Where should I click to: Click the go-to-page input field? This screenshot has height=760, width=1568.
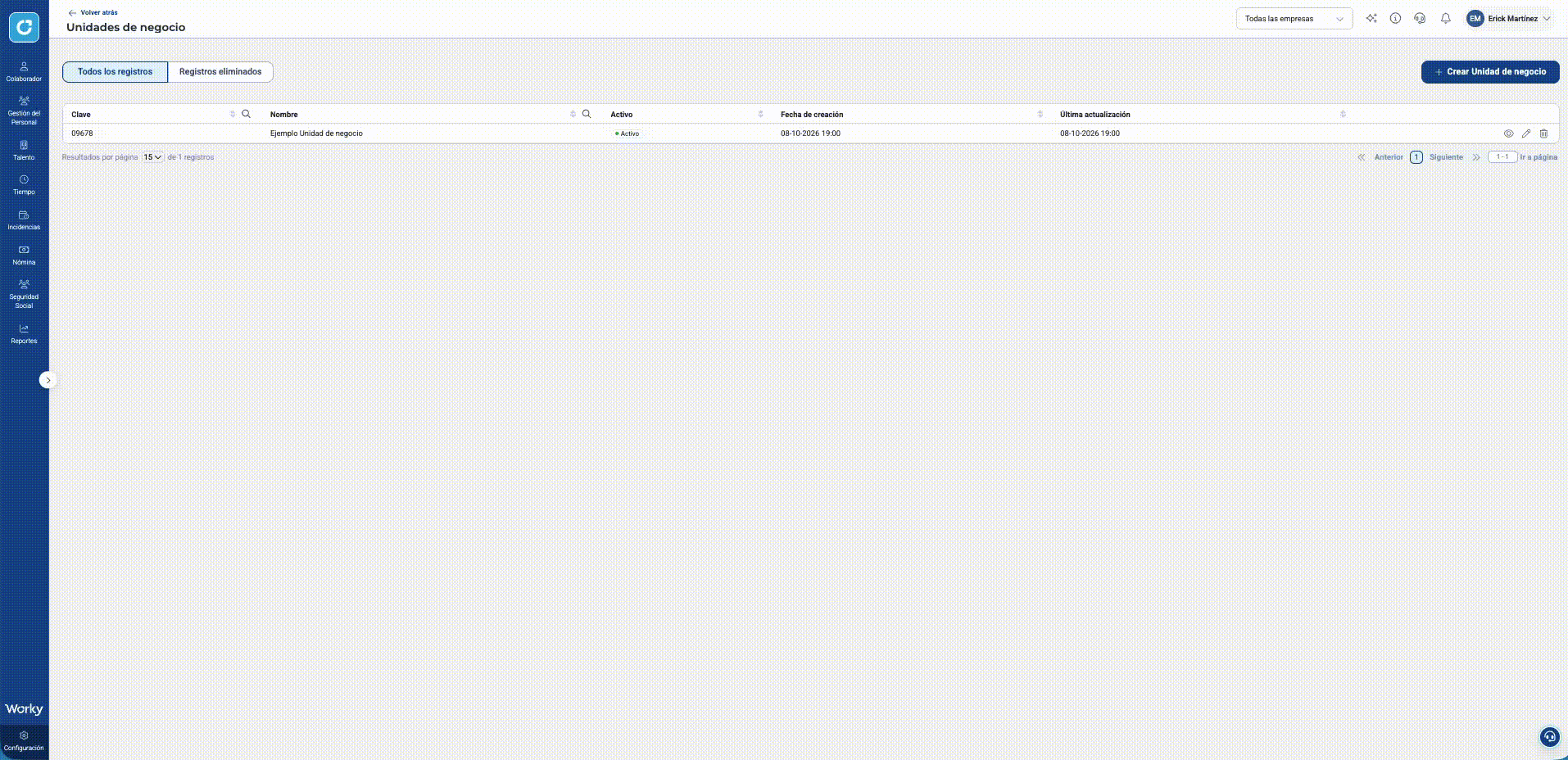coord(1502,157)
